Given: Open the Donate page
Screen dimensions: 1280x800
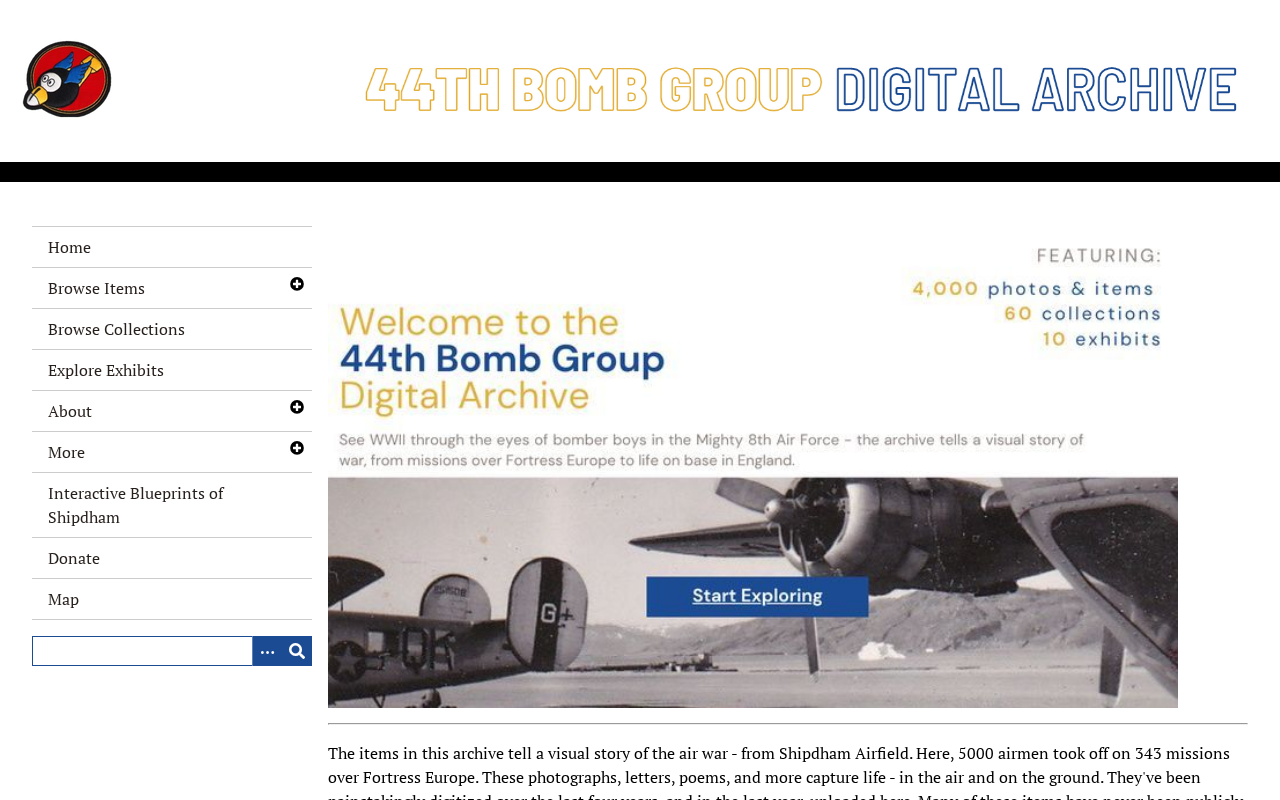Looking at the screenshot, I should [x=172, y=558].
